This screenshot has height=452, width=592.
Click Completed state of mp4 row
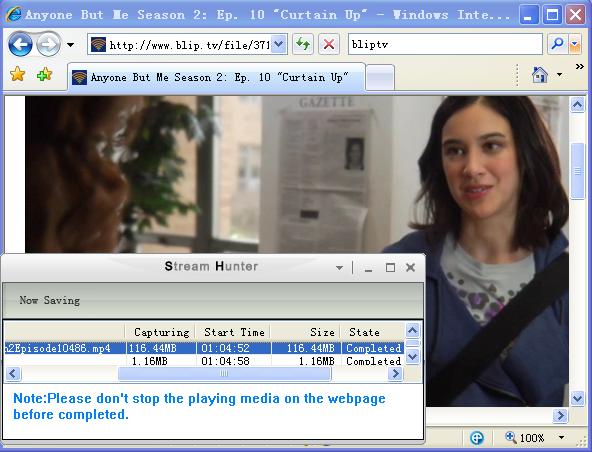373,348
